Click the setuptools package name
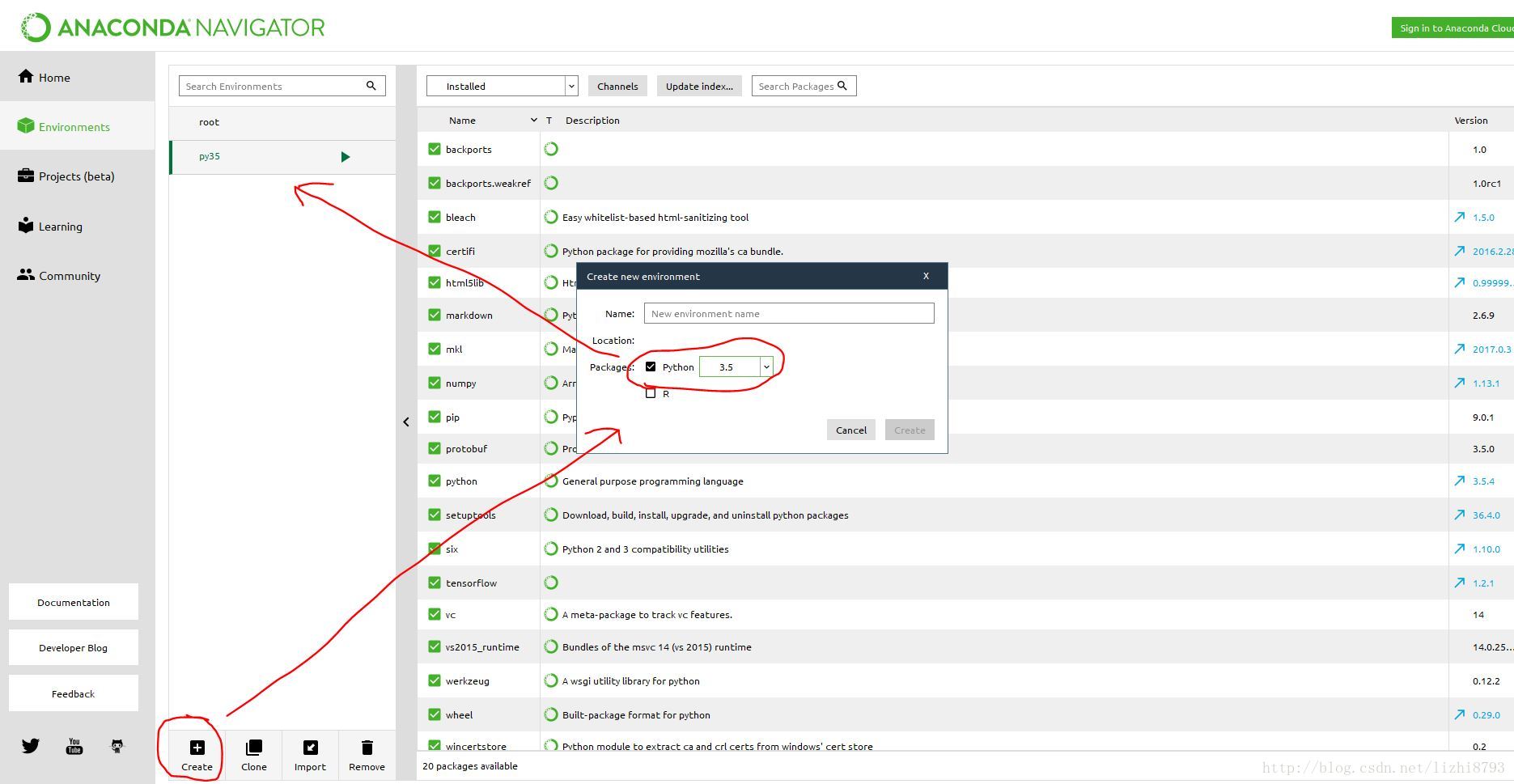The image size is (1514, 784). click(470, 515)
